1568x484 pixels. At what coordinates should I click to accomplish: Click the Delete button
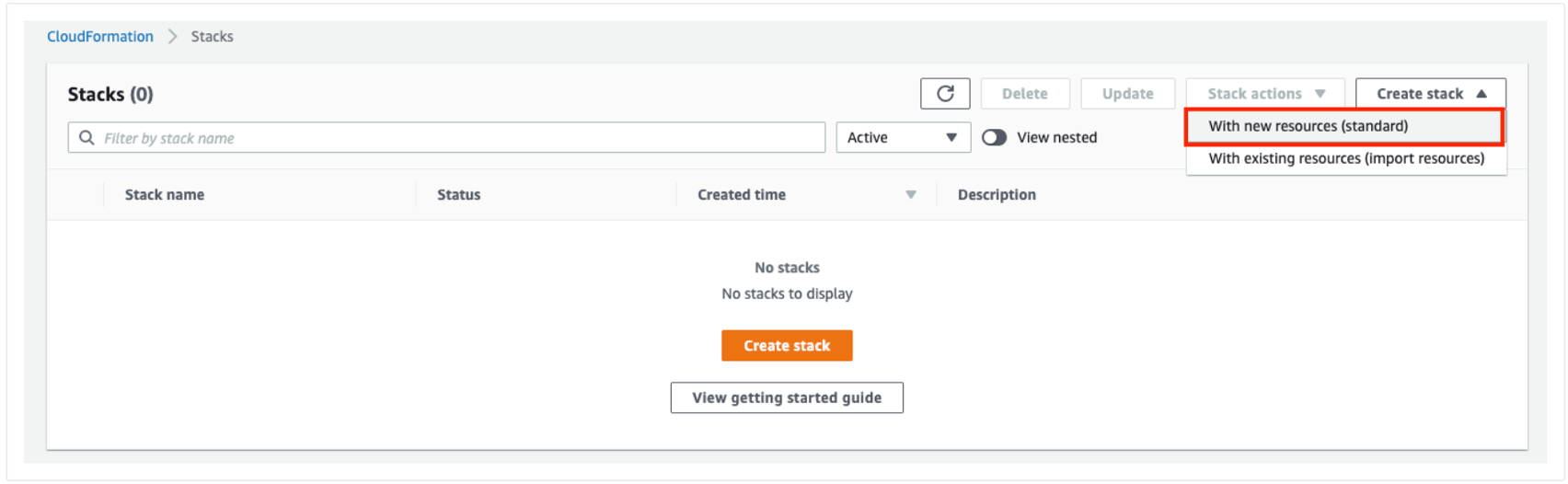coord(1024,94)
